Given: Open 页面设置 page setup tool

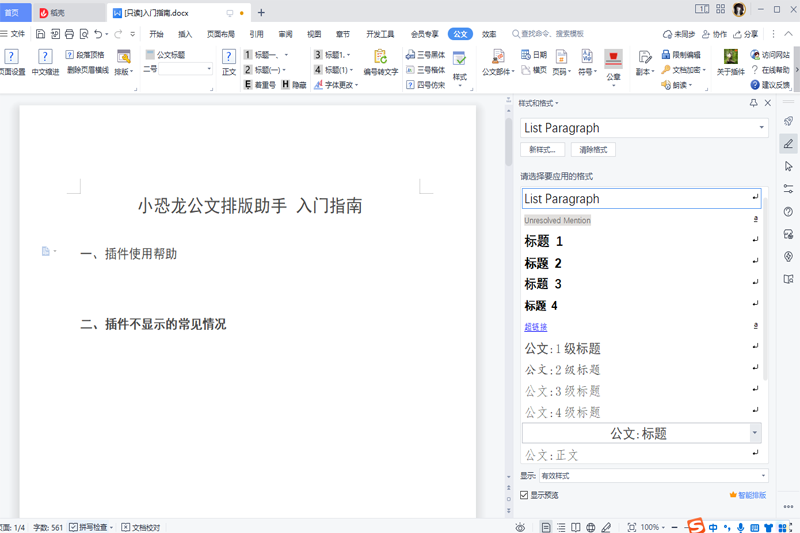Looking at the screenshot, I should [12, 62].
